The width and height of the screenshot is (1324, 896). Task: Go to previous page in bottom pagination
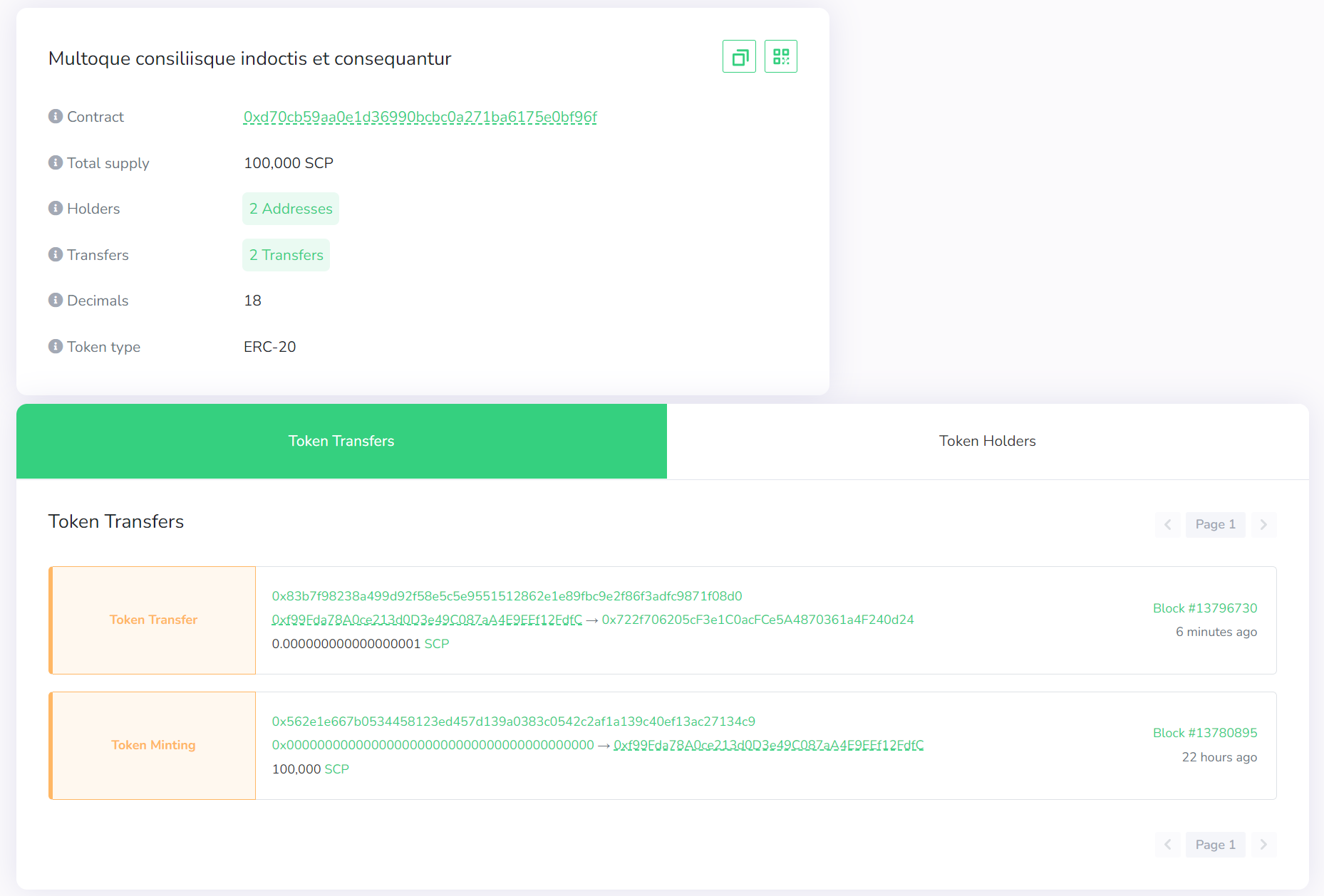point(1168,845)
